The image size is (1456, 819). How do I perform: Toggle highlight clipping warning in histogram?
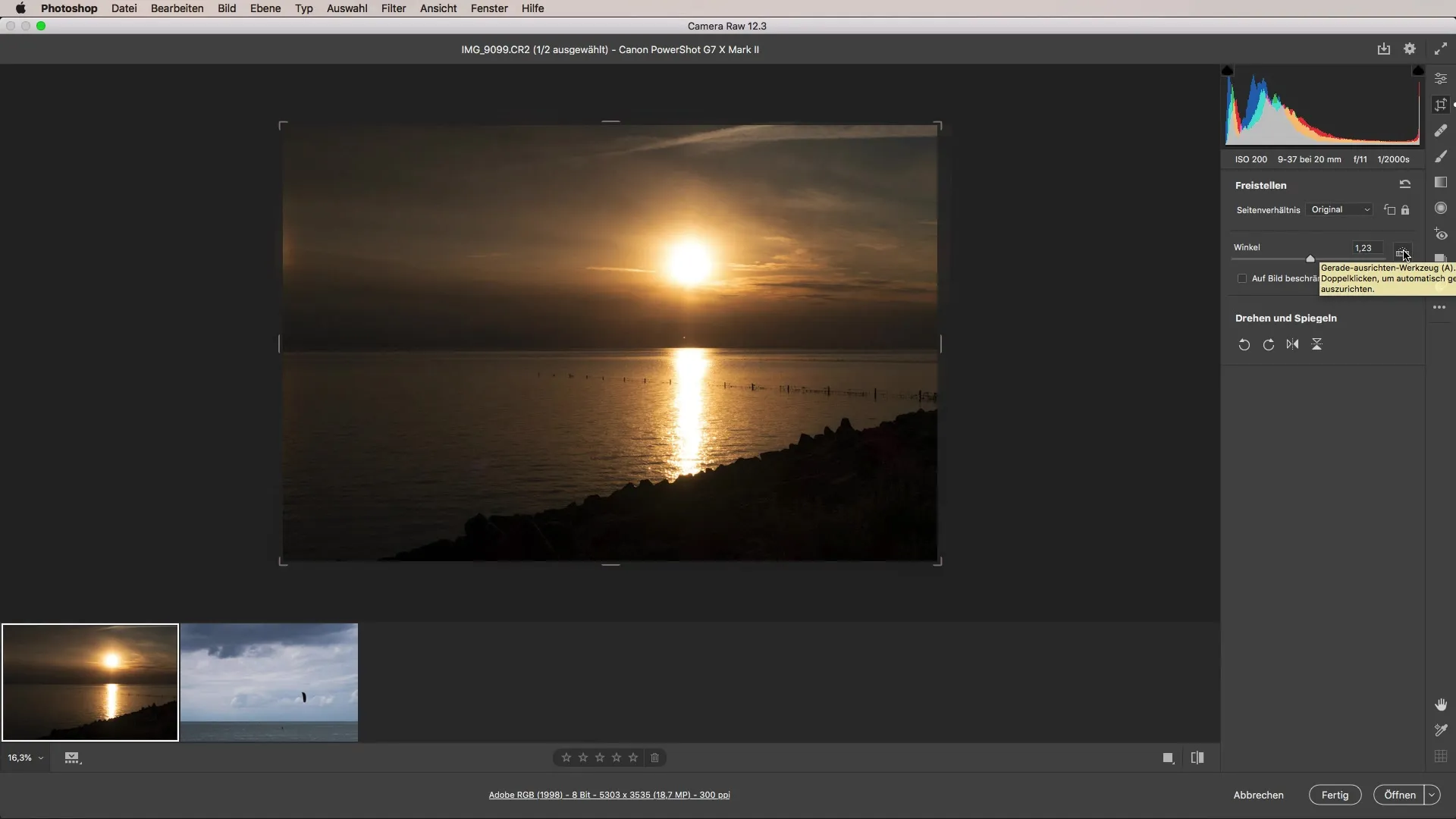pyautogui.click(x=1417, y=71)
